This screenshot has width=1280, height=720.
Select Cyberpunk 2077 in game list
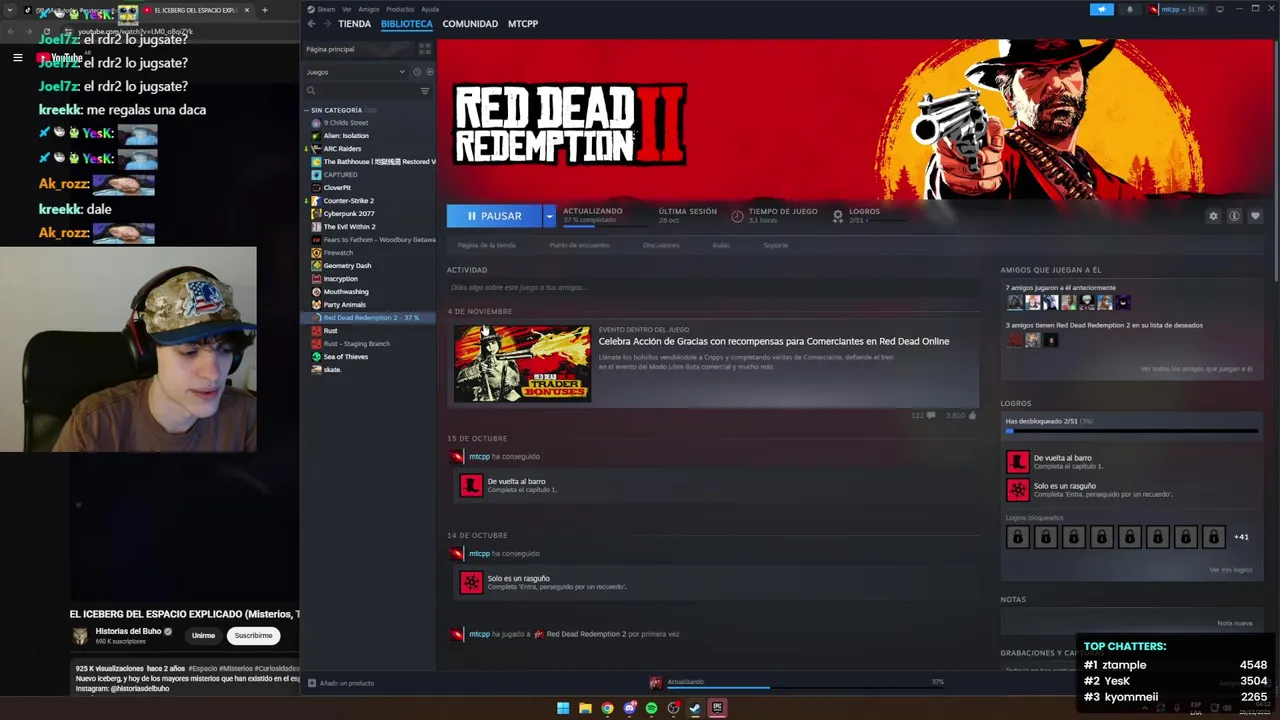[348, 213]
